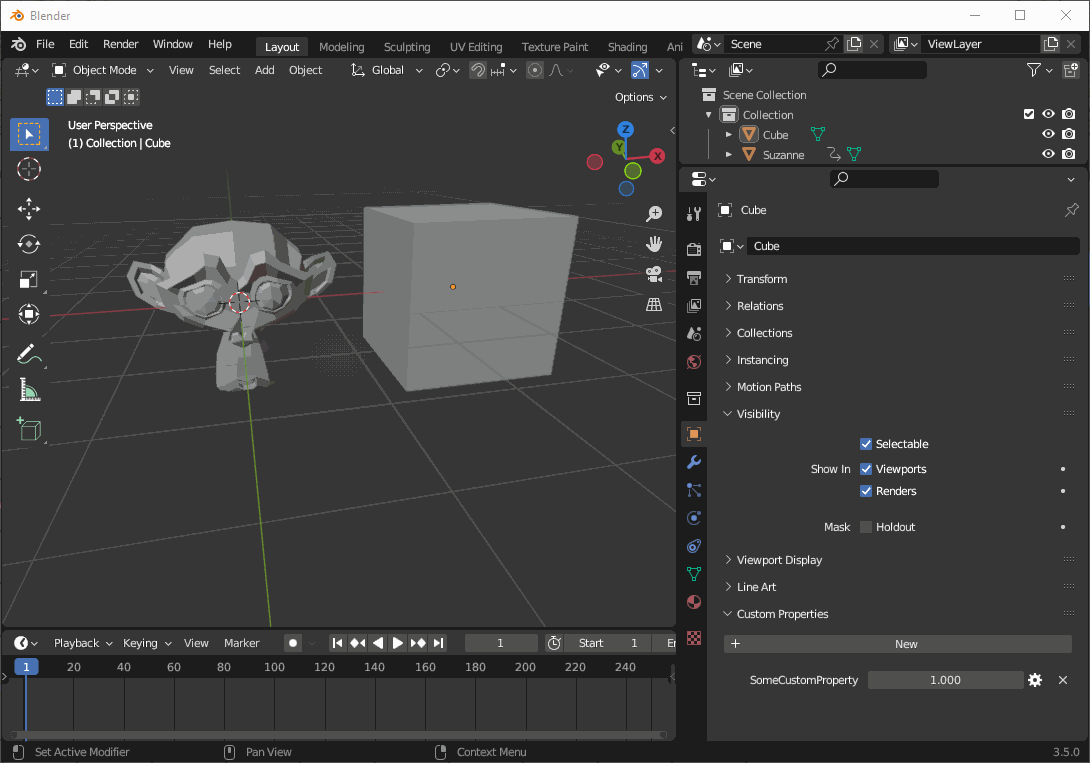Image resolution: width=1090 pixels, height=763 pixels.
Task: Switch to Sculpting workspace tab
Action: click(x=407, y=47)
